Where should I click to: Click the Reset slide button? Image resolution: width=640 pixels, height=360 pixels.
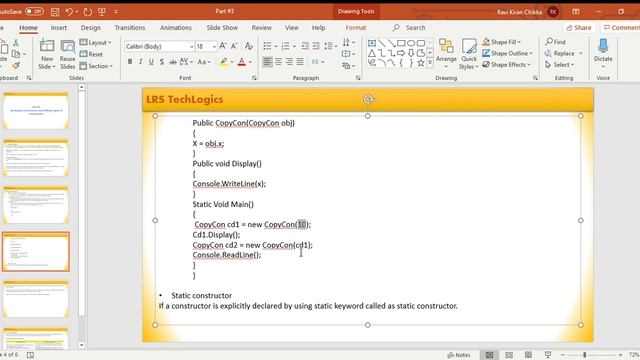pyautogui.click(x=91, y=54)
